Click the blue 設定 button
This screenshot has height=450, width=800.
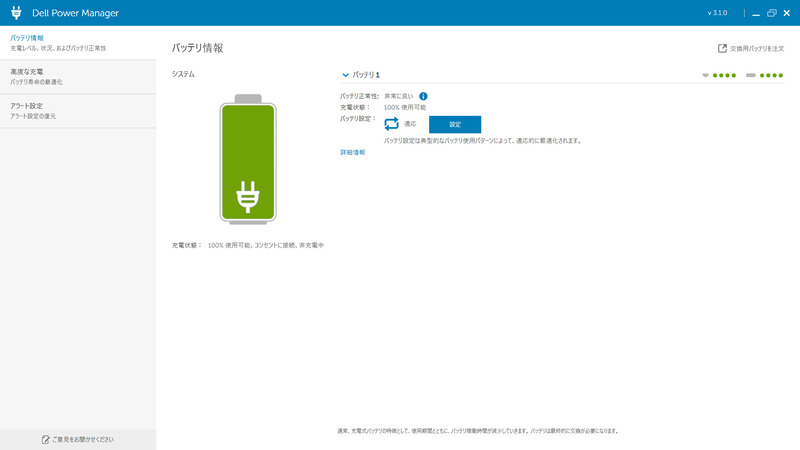[x=455, y=124]
